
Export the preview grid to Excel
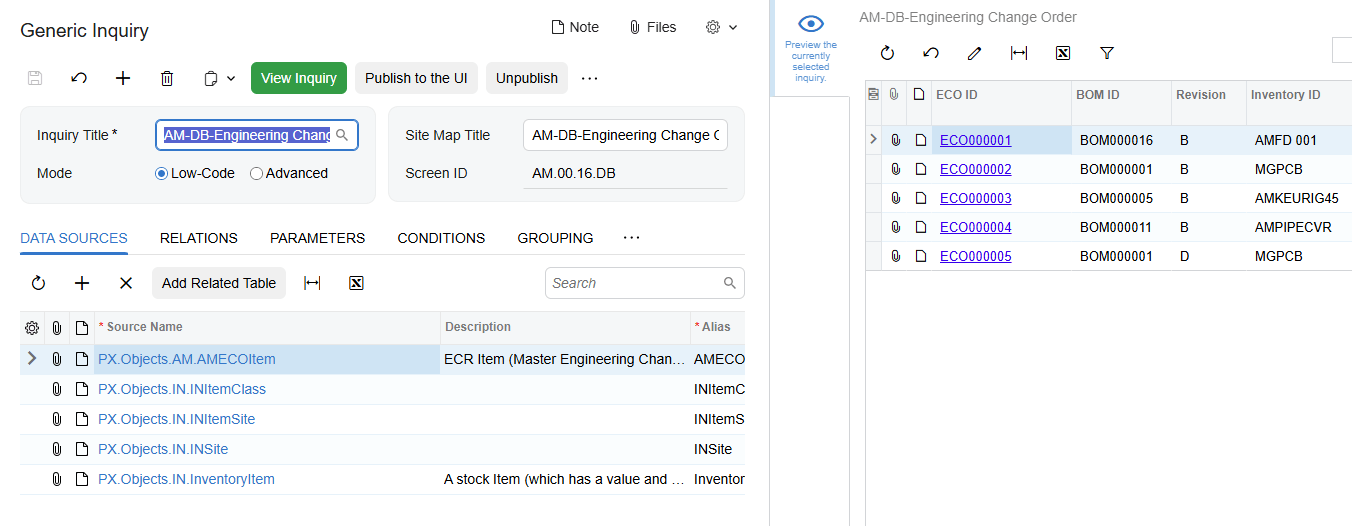pos(1063,53)
